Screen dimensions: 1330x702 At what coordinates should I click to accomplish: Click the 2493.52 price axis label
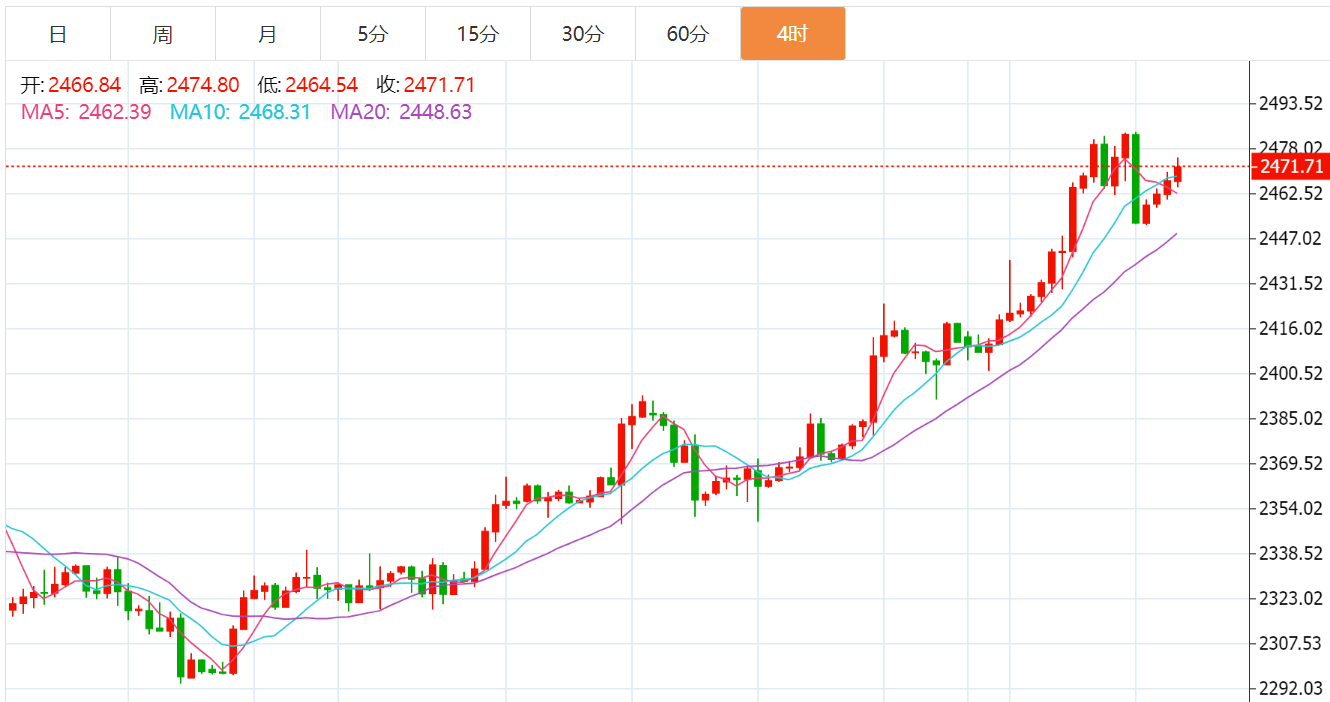coord(1291,103)
